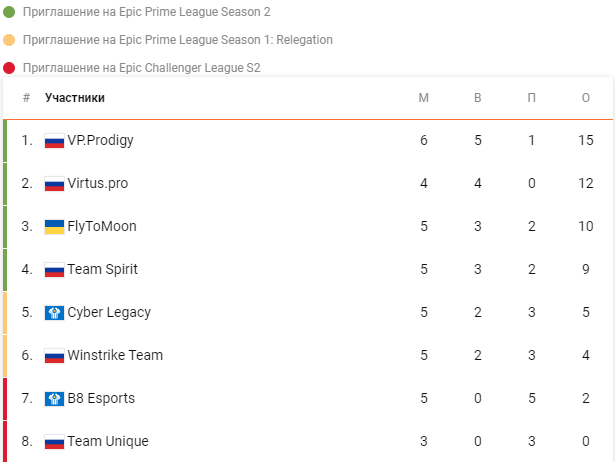
Task: Select the Cyber Legacy team name
Action: click(109, 312)
